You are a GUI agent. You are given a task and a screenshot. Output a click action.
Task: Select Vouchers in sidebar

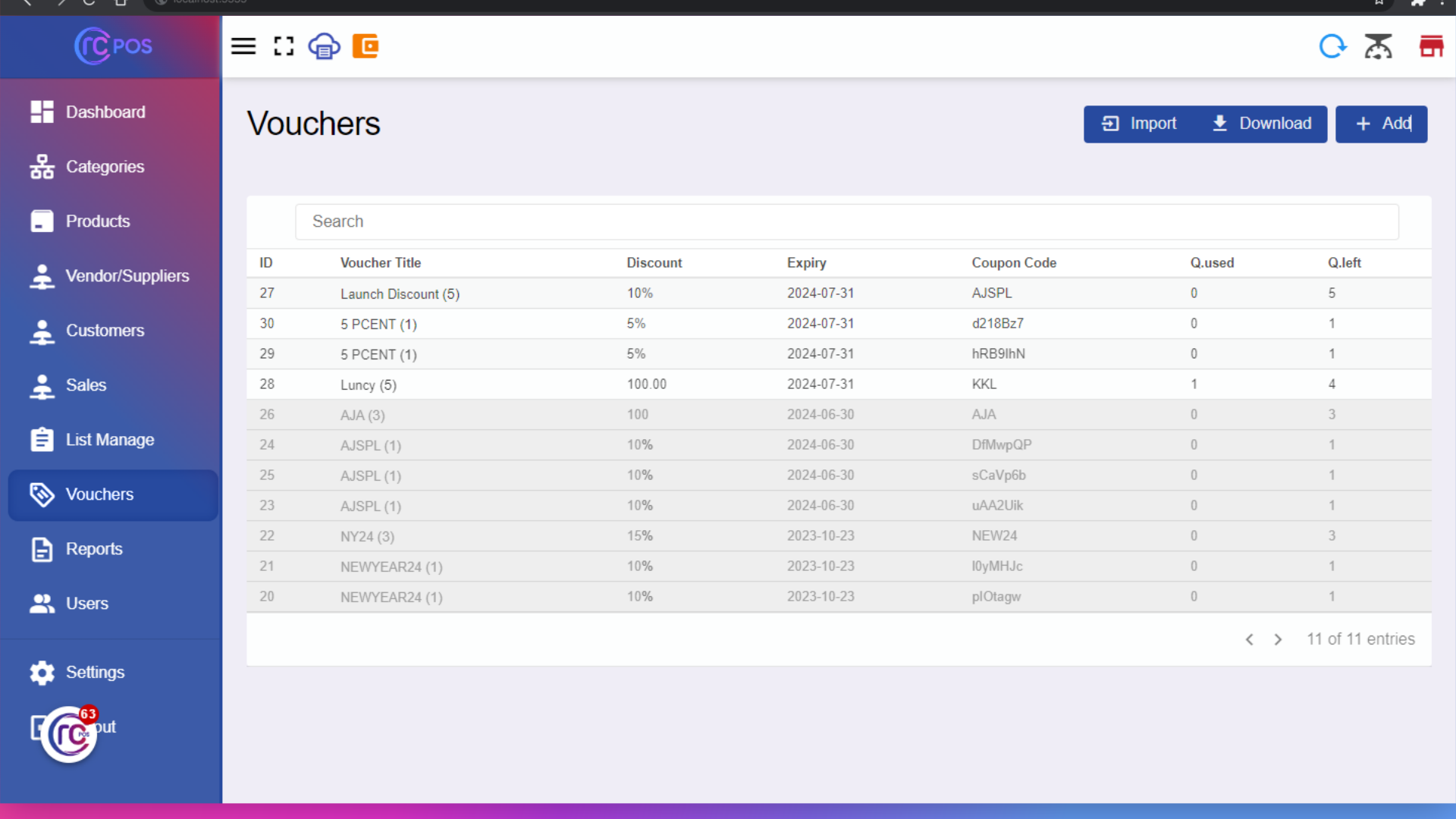(113, 494)
